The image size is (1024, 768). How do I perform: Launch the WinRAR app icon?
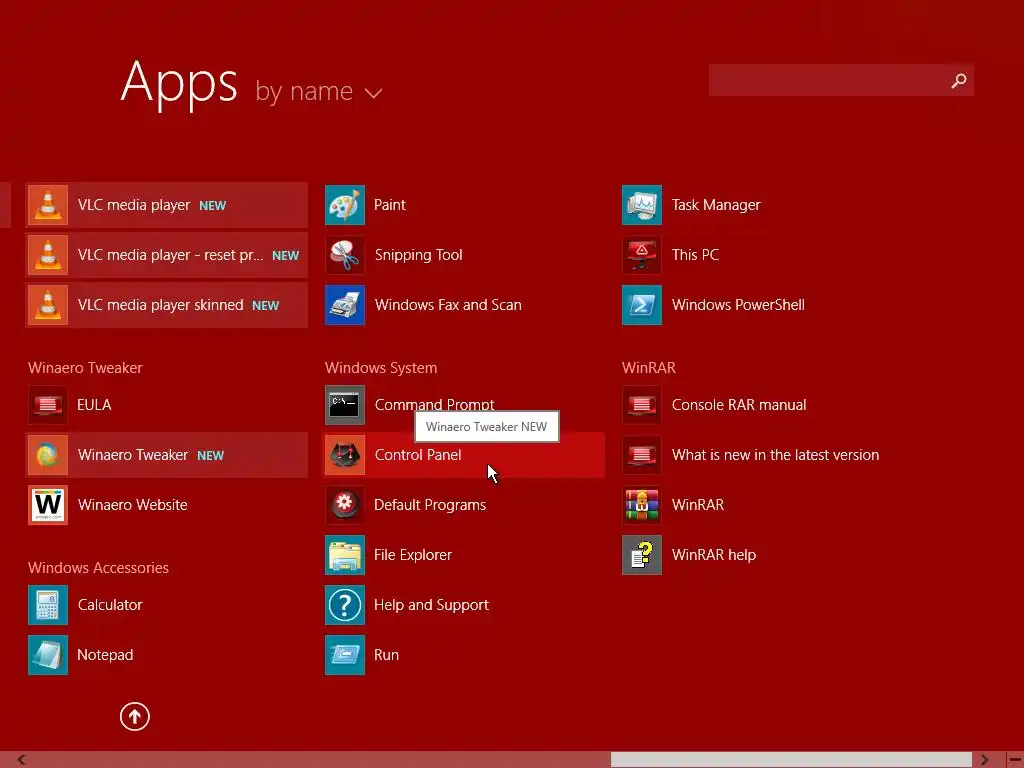tap(642, 505)
